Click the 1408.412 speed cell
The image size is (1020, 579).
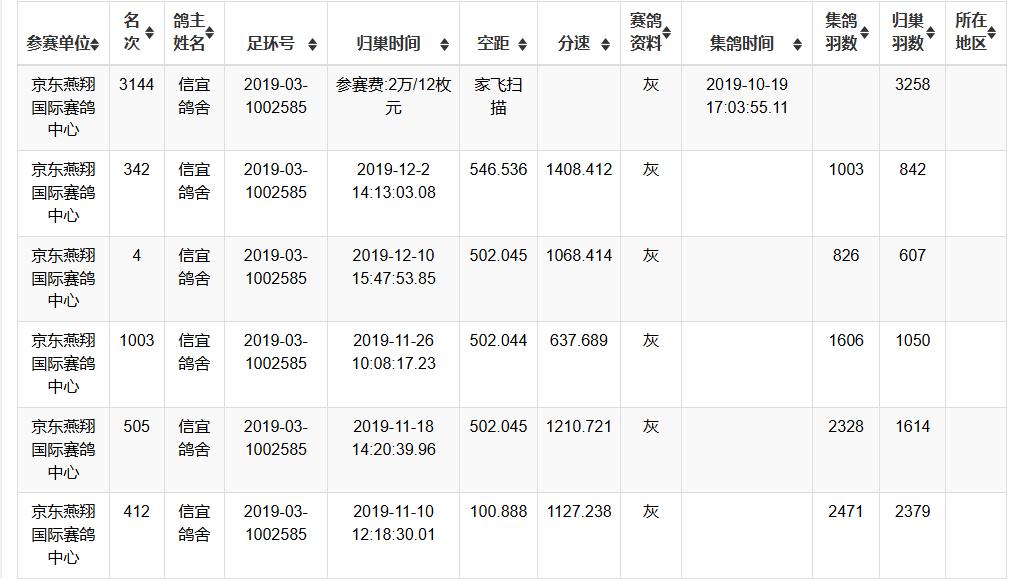[578, 170]
